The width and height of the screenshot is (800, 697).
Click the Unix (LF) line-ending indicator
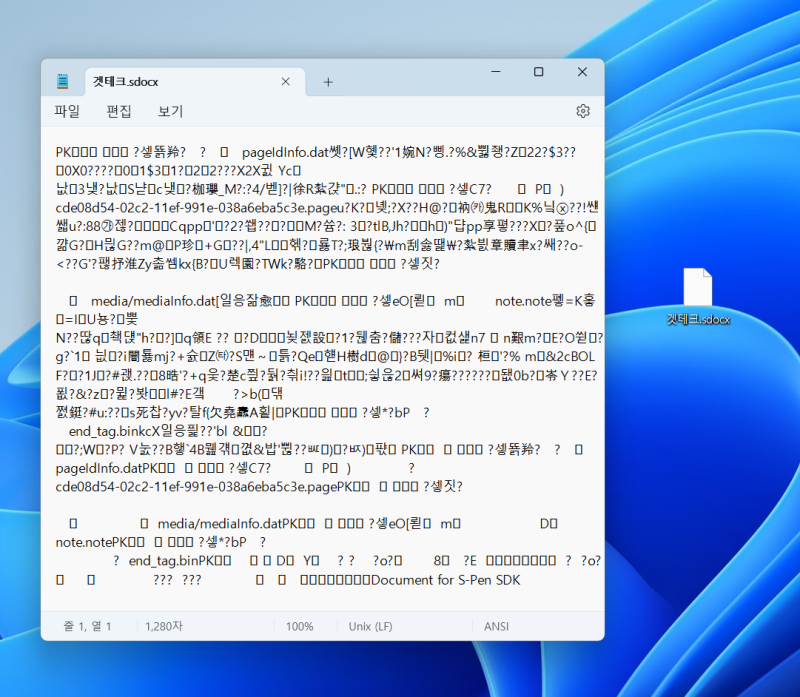tap(370, 625)
